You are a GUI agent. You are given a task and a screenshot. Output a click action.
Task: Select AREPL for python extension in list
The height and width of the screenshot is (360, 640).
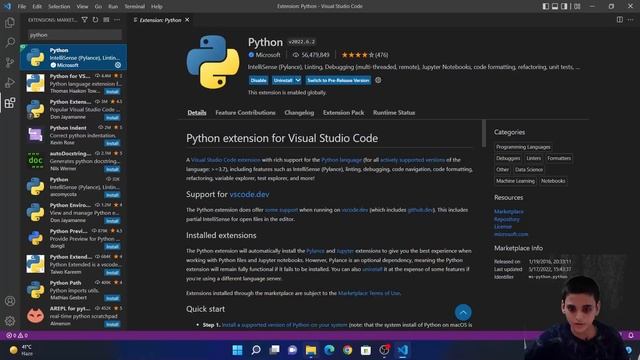pos(73,316)
